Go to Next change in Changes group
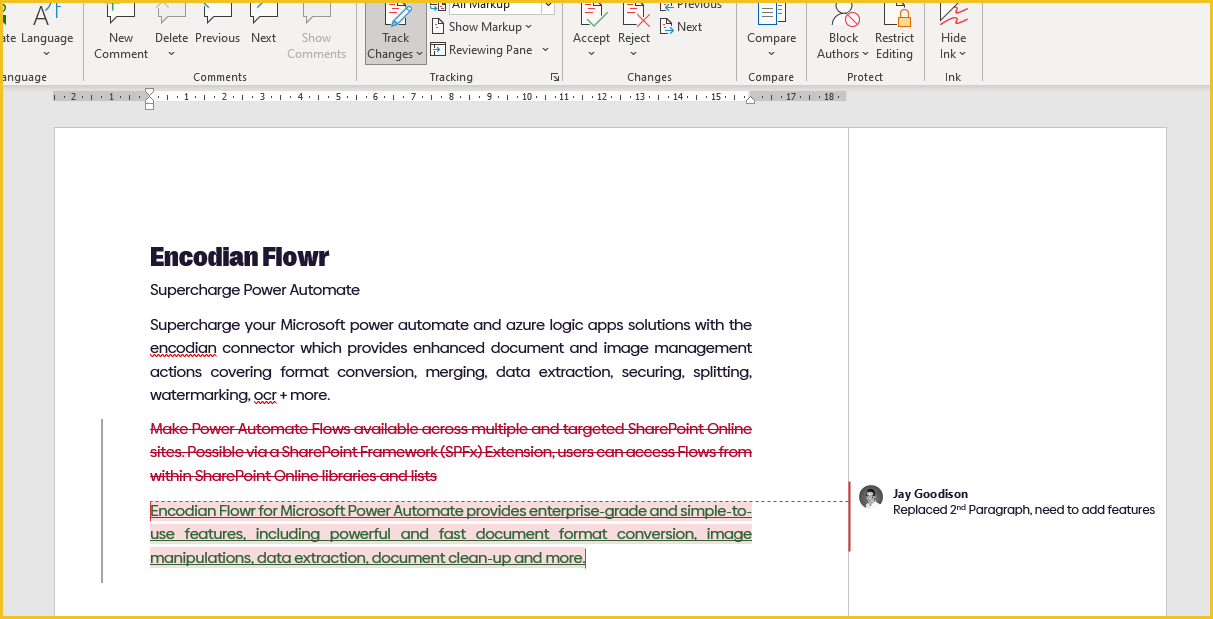1213x619 pixels. (x=681, y=27)
